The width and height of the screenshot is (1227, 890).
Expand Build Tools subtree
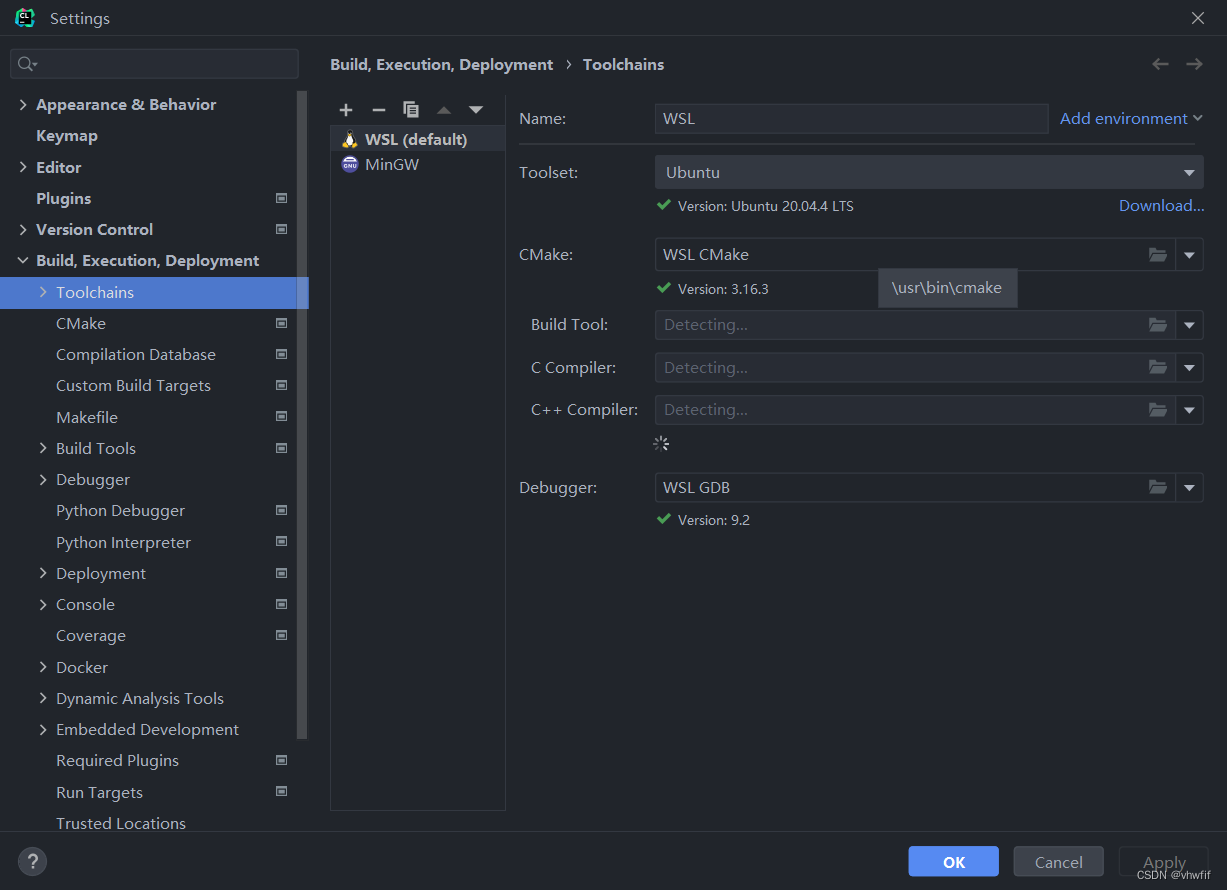43,448
